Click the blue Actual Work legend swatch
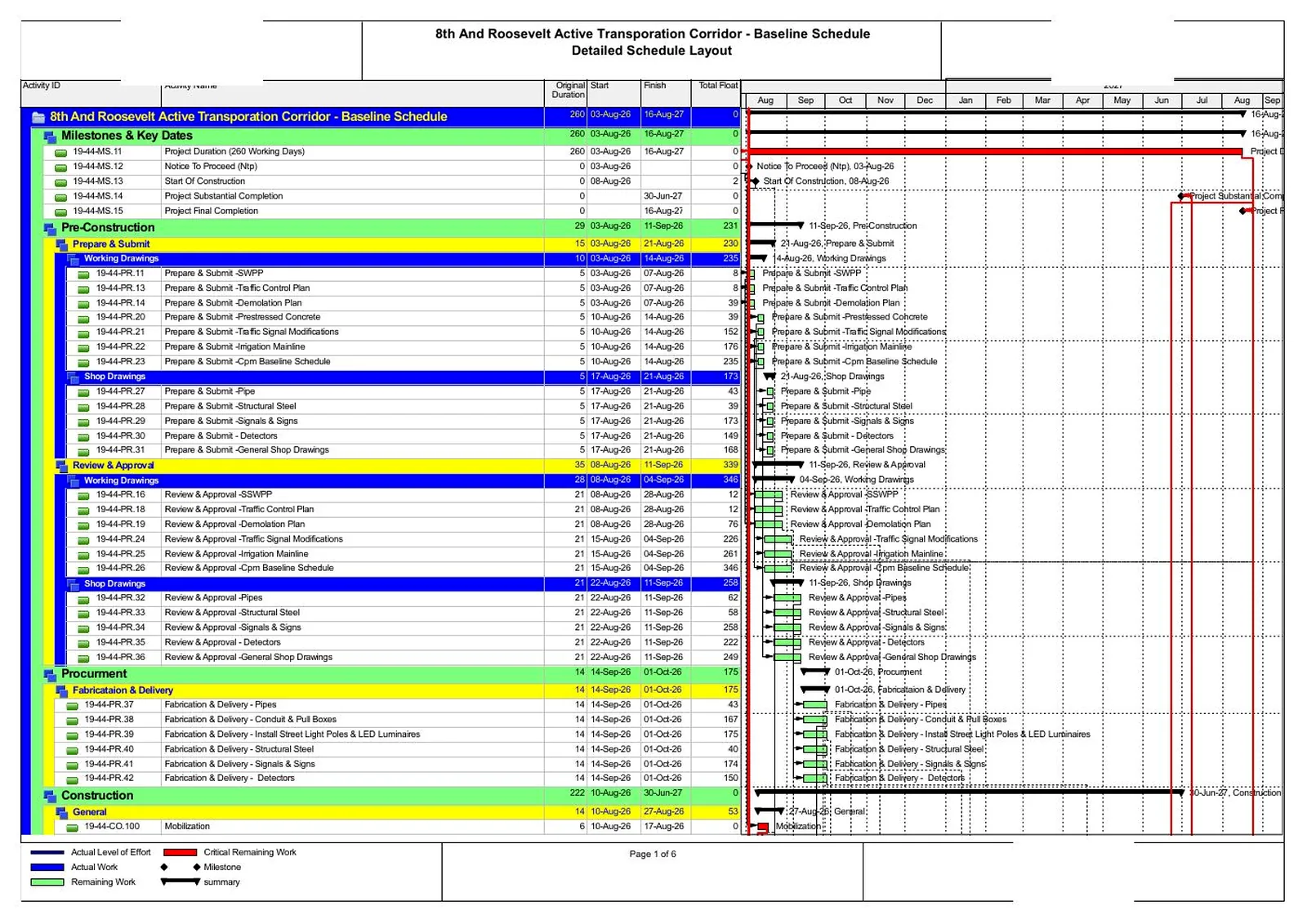This screenshot has height=924, width=1307. pyautogui.click(x=47, y=868)
